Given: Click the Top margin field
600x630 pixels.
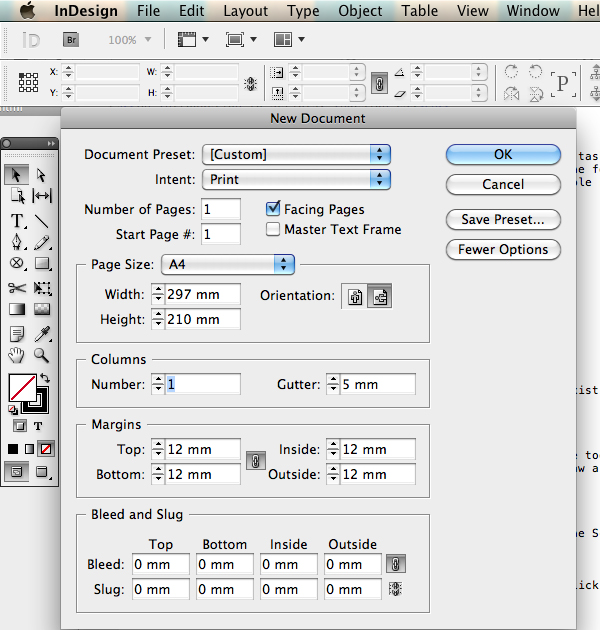Looking at the screenshot, I should (203, 449).
